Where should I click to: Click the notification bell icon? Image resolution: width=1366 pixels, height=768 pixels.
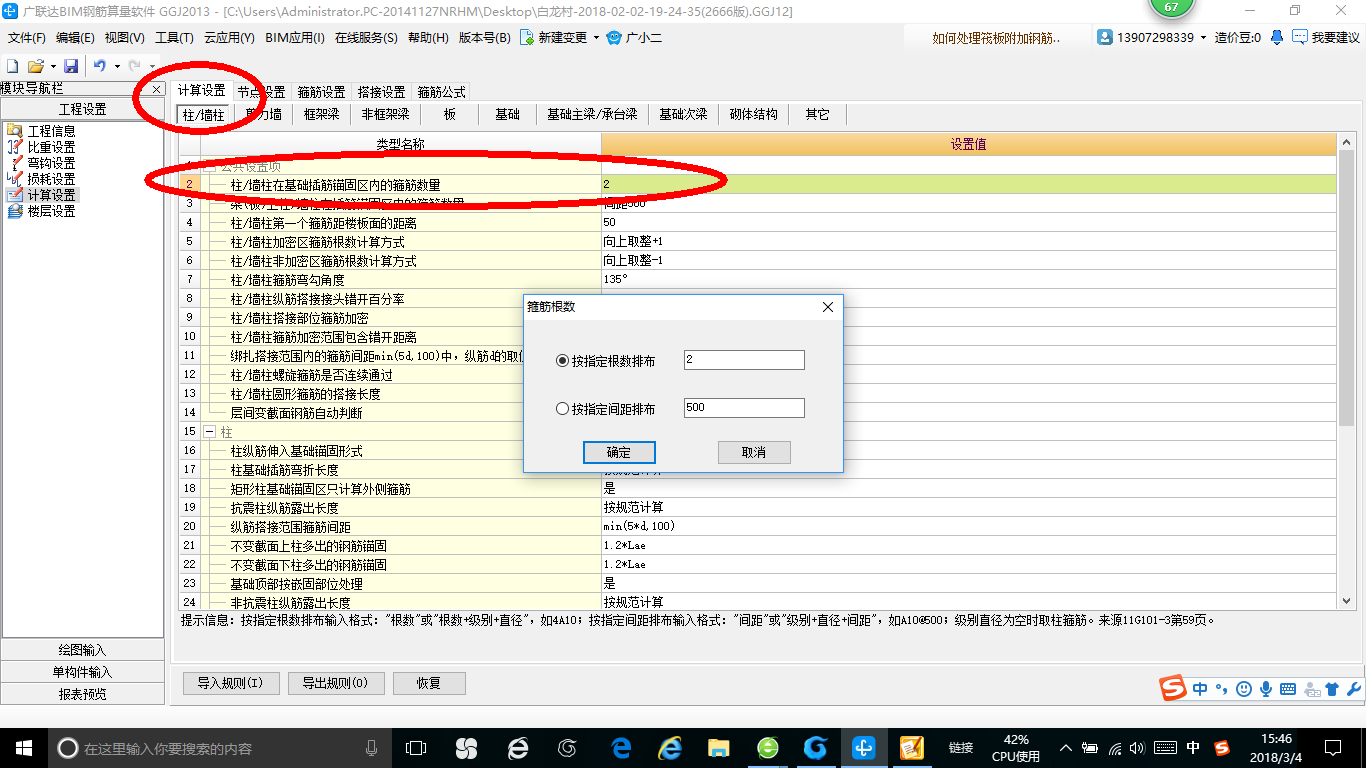click(x=1277, y=37)
